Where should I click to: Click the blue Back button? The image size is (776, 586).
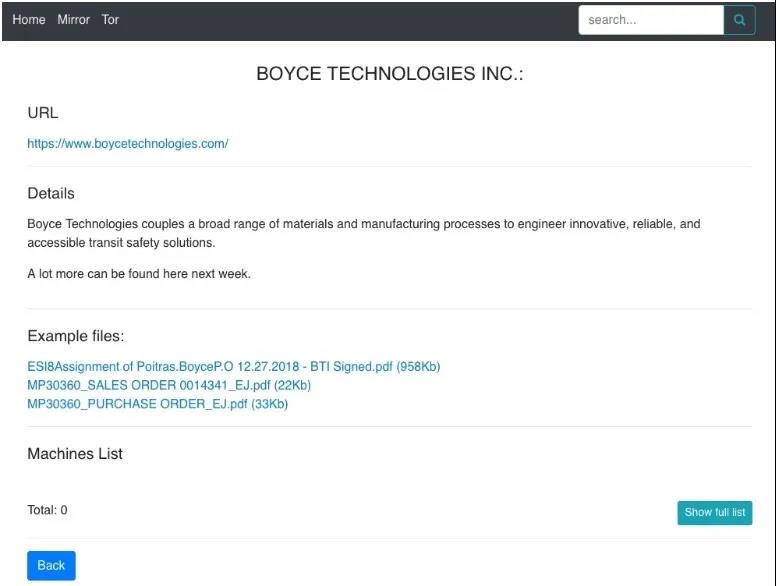point(51,565)
